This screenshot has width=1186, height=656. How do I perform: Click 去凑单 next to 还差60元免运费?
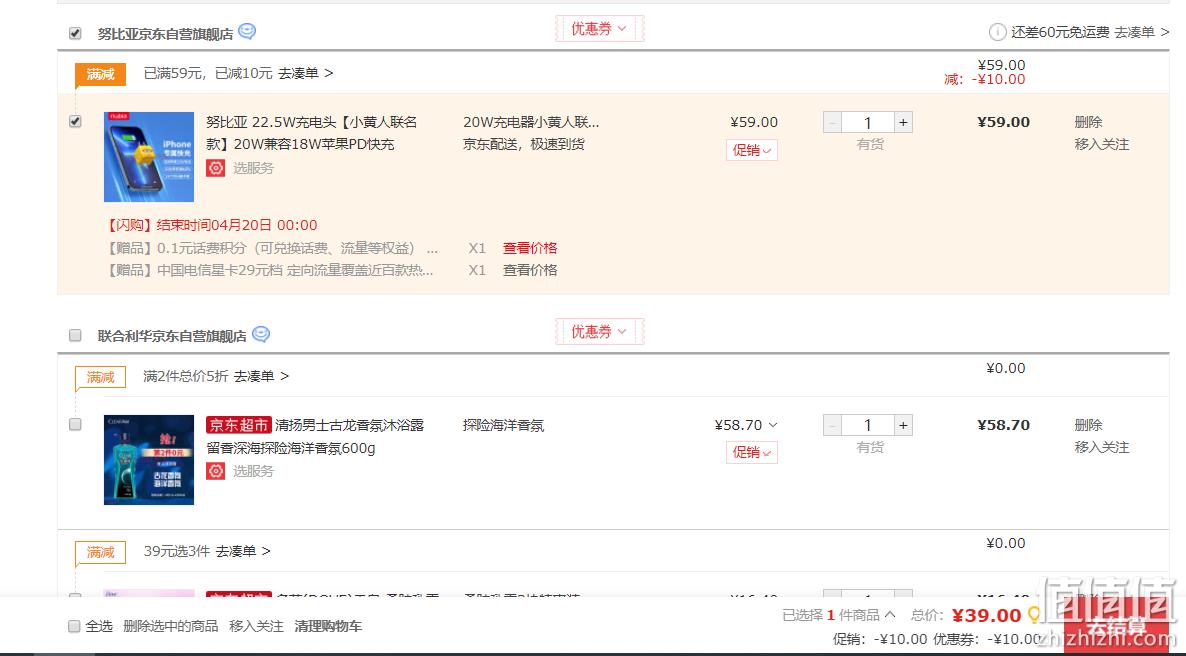[x=1142, y=33]
